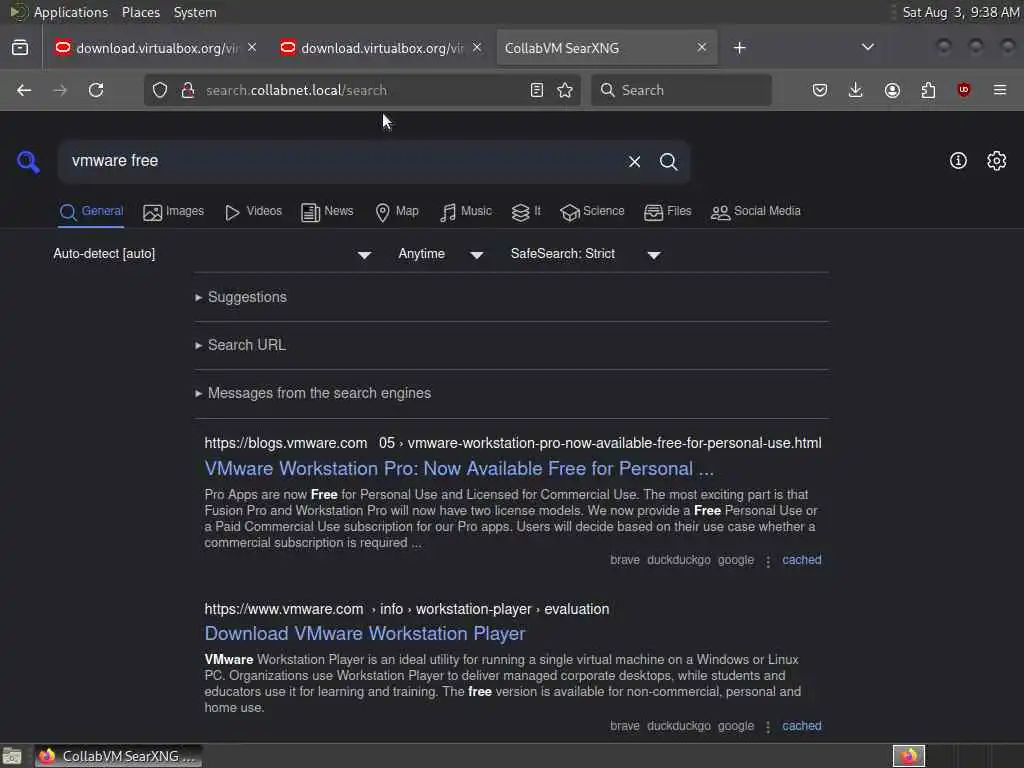1024x768 pixels.
Task: Open SearXNG preferences gear icon
Action: click(997, 161)
